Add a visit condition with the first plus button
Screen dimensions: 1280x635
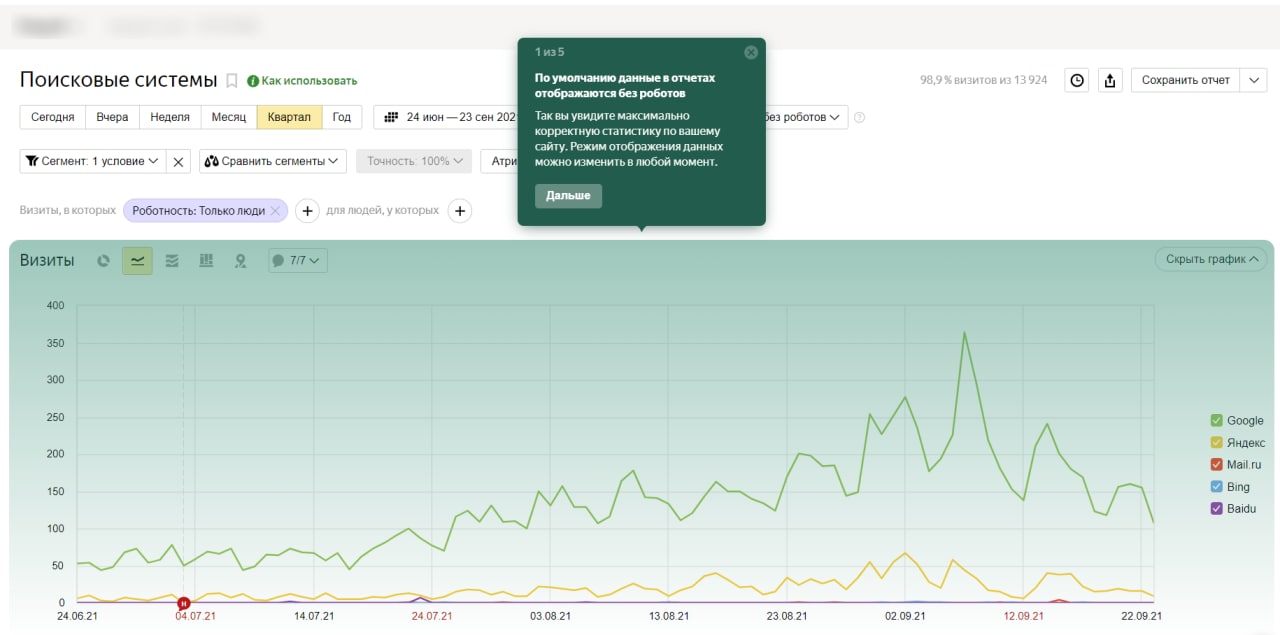pos(307,211)
